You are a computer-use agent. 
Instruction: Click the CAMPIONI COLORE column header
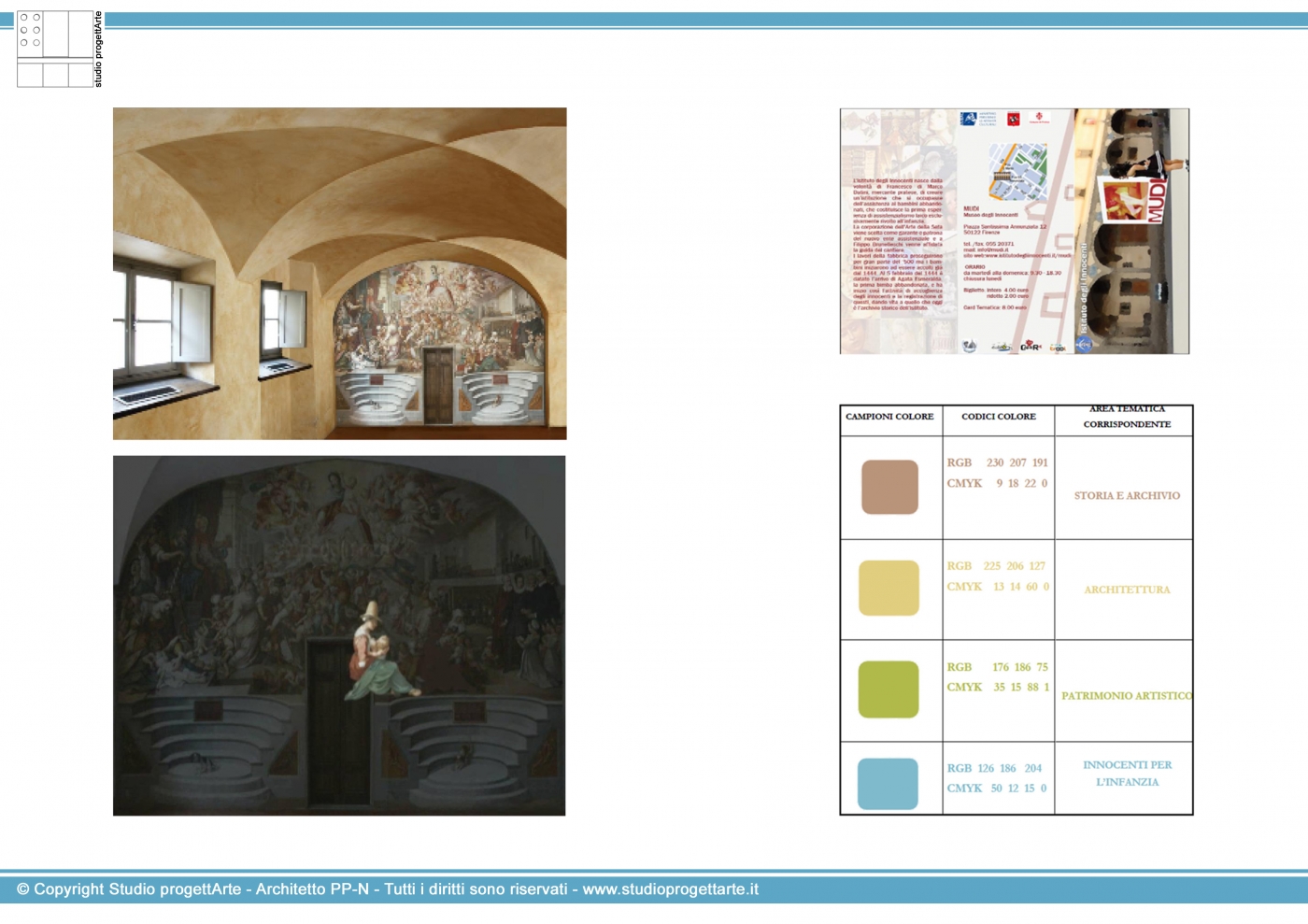889,417
